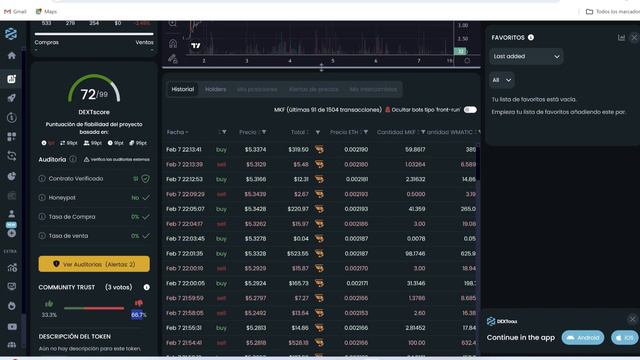Click info icon next to Community Trust

tap(147, 287)
